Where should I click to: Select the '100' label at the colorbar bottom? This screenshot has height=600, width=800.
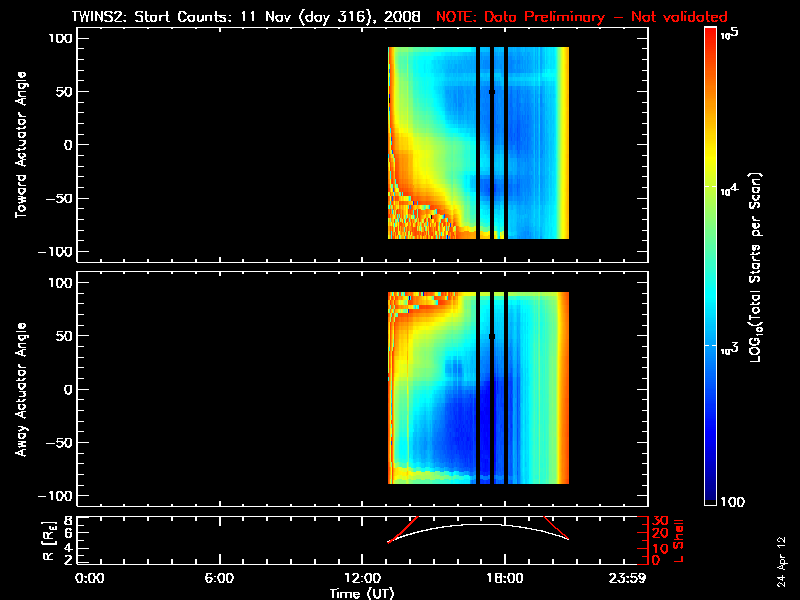tap(732, 502)
